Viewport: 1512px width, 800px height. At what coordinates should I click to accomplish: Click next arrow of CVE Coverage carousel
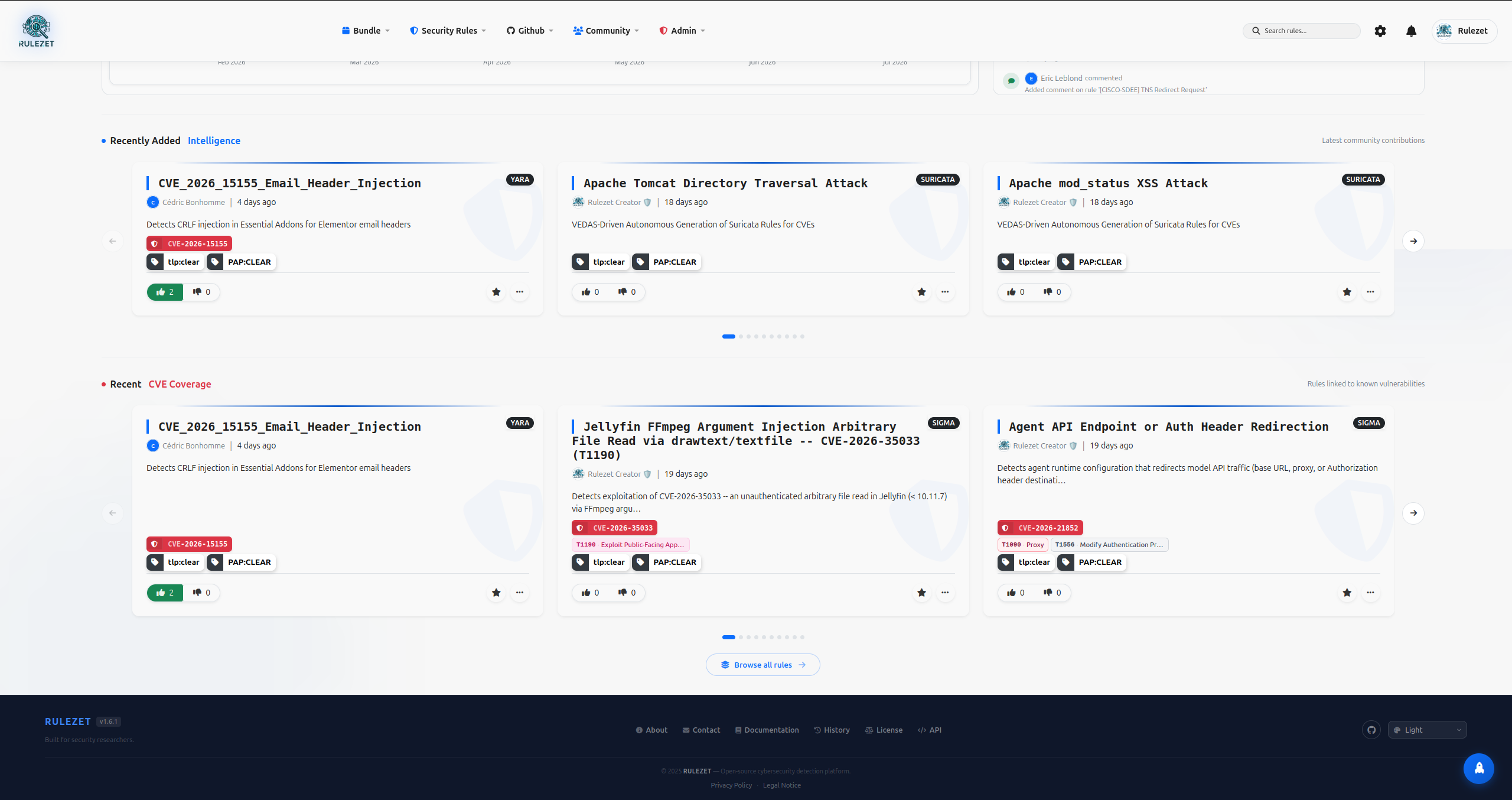1413,513
